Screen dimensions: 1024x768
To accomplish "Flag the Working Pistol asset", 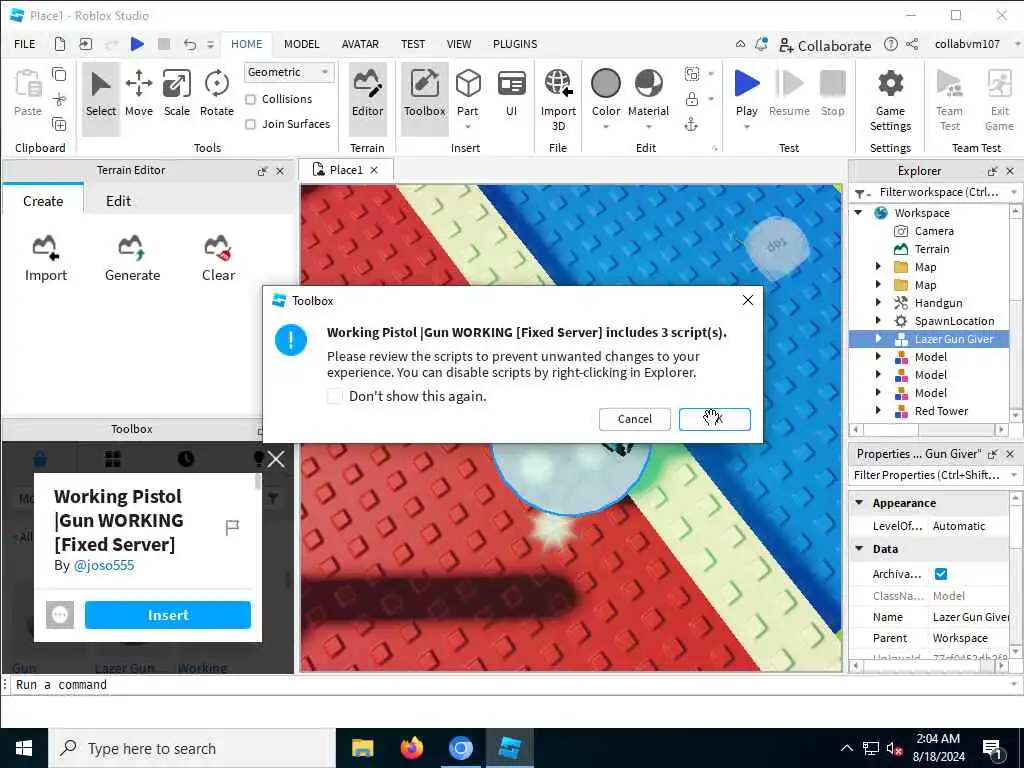I will [x=232, y=527].
